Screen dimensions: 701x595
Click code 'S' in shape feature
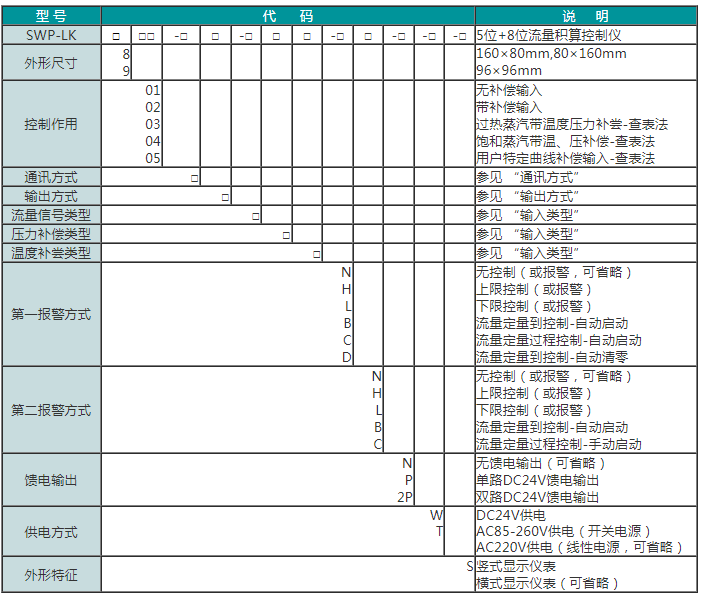(470, 566)
